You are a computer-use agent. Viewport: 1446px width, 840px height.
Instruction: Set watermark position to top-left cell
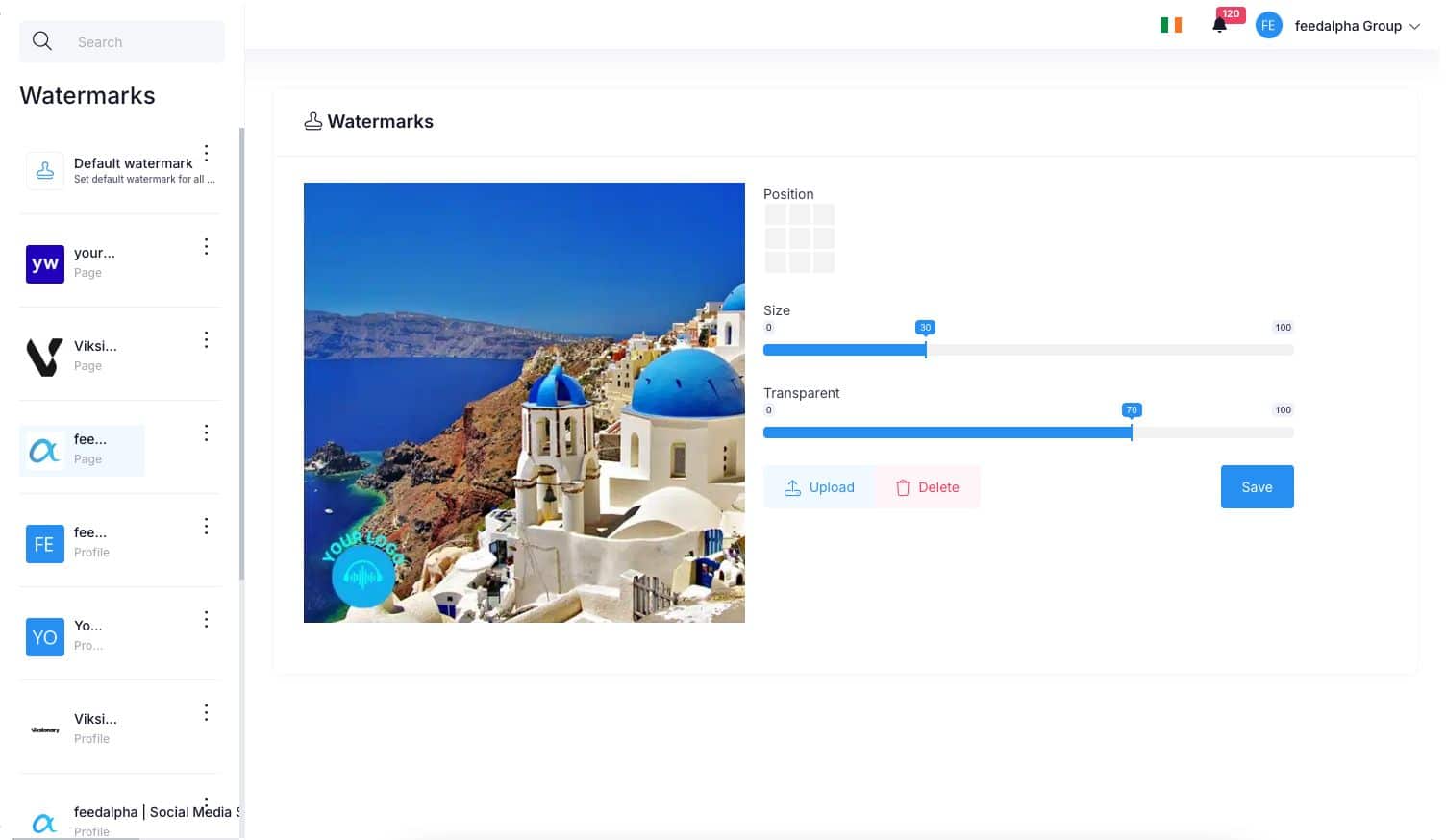coord(776,214)
